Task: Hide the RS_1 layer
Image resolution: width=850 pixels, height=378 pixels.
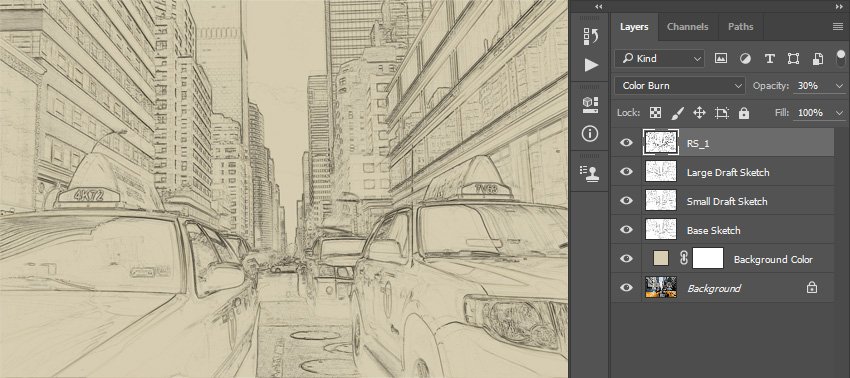Action: 626,143
